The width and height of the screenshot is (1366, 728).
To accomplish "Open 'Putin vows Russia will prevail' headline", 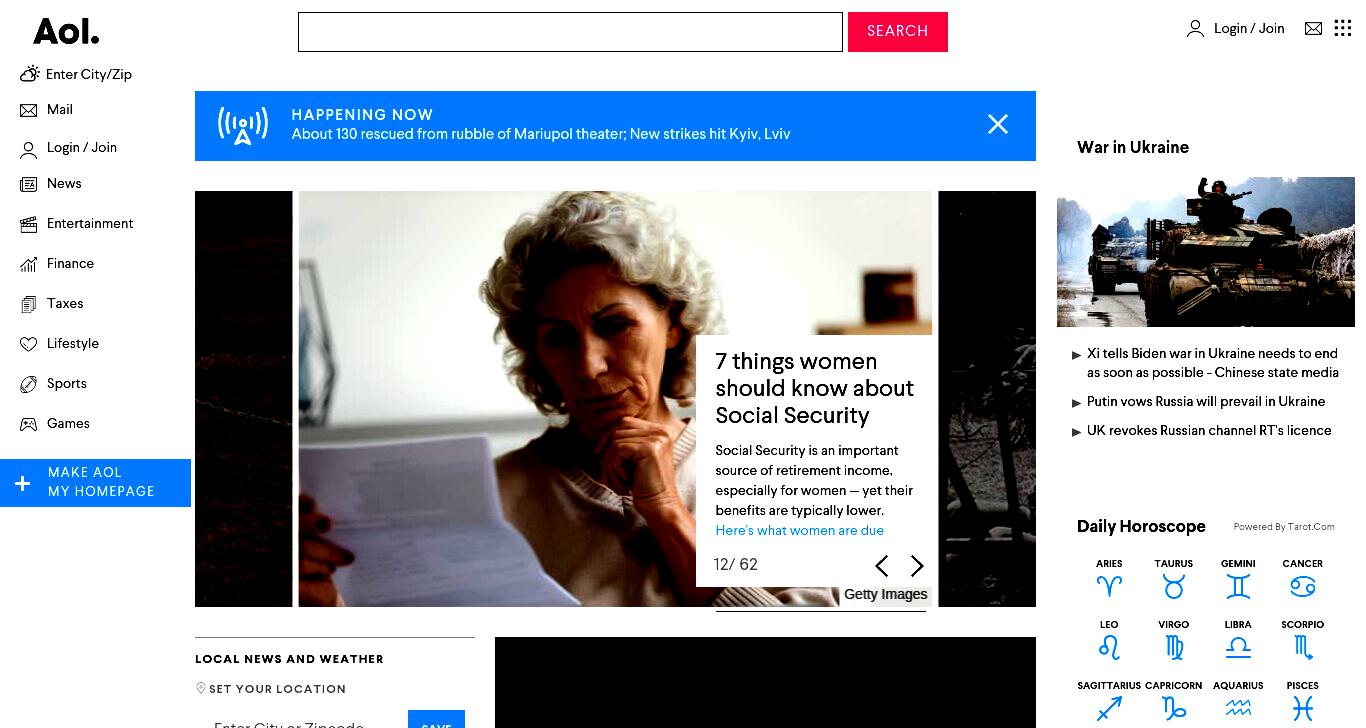I will (x=1206, y=402).
